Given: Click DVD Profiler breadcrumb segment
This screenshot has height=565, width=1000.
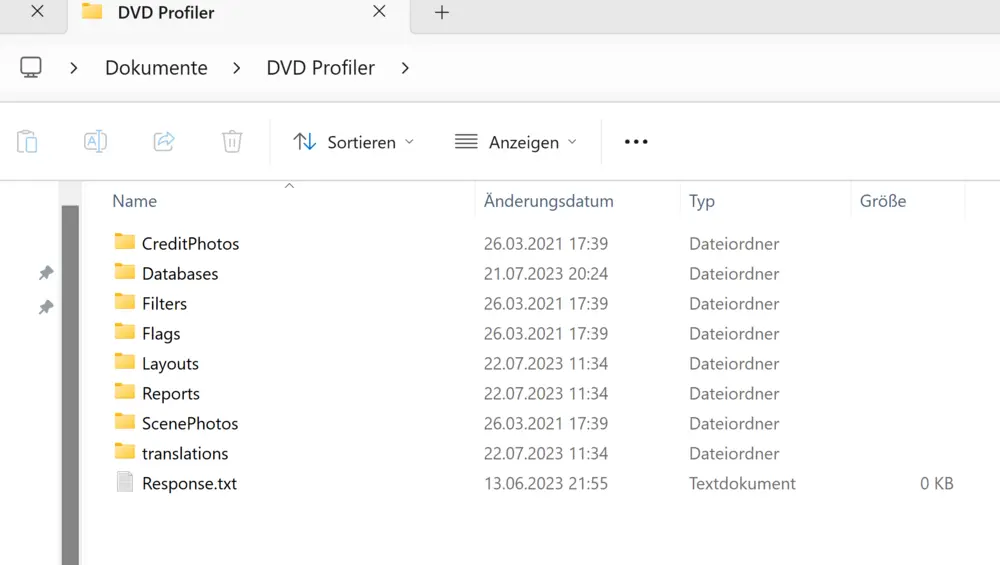Looking at the screenshot, I should [x=320, y=68].
